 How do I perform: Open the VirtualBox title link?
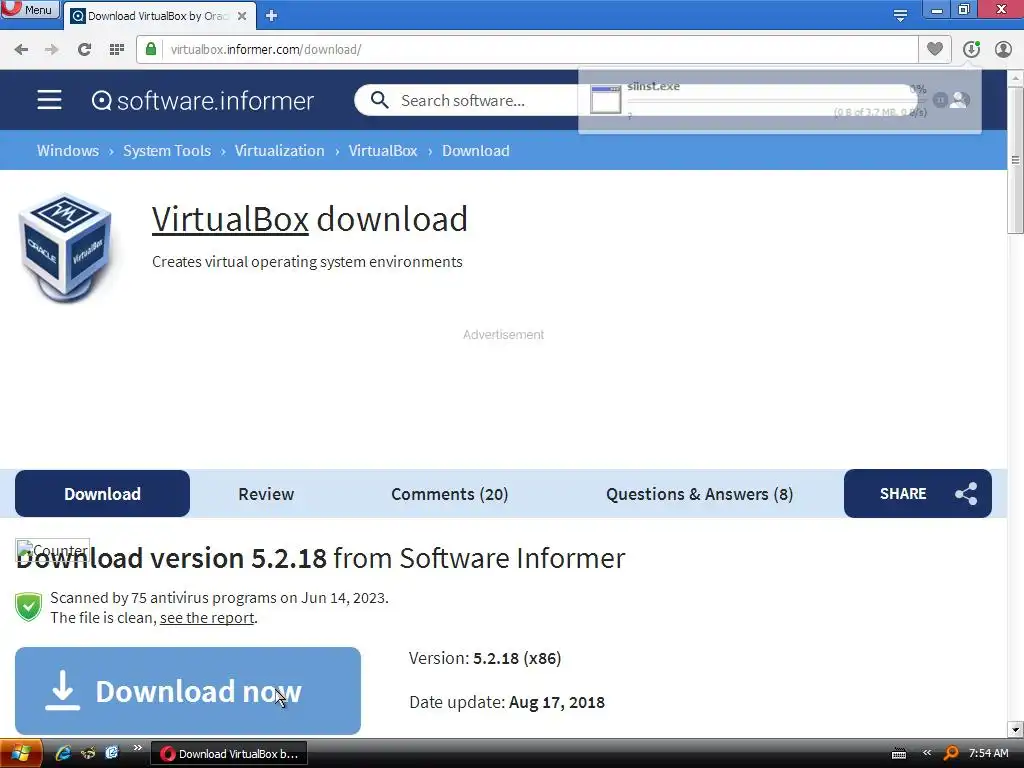pos(230,219)
